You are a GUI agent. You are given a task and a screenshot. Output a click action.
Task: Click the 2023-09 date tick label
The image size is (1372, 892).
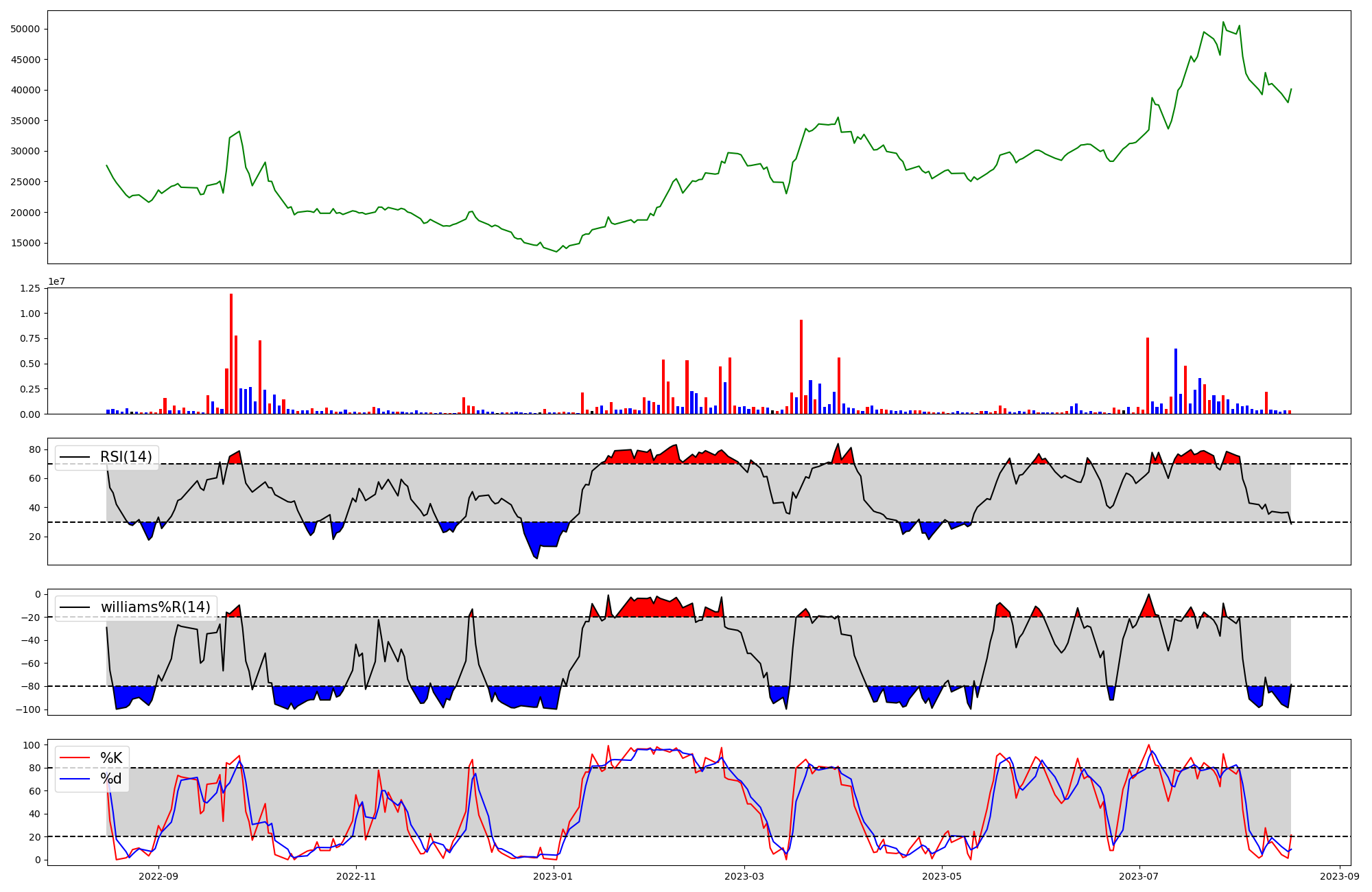pos(1340,876)
